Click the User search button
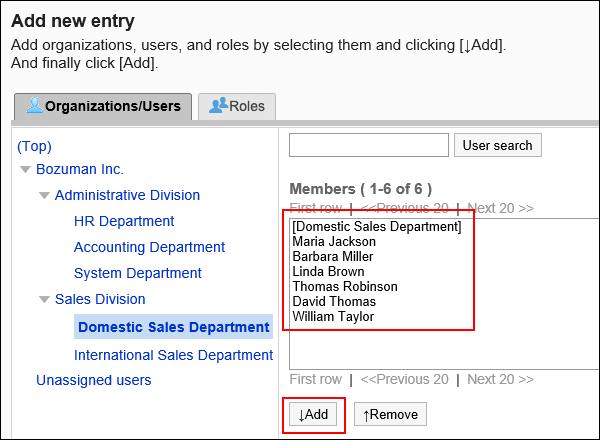This screenshot has width=600, height=440. tap(498, 145)
